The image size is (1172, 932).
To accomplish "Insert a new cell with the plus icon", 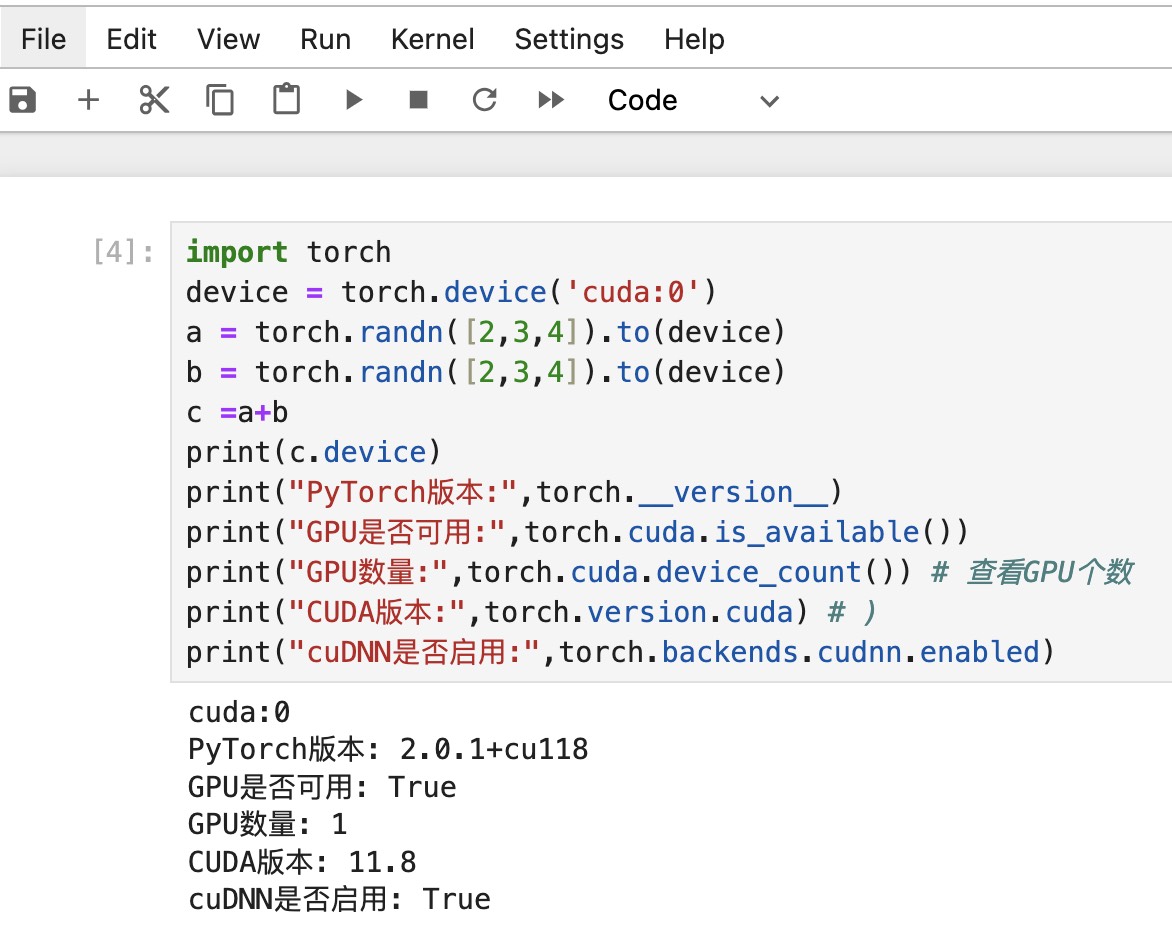I will (x=88, y=99).
